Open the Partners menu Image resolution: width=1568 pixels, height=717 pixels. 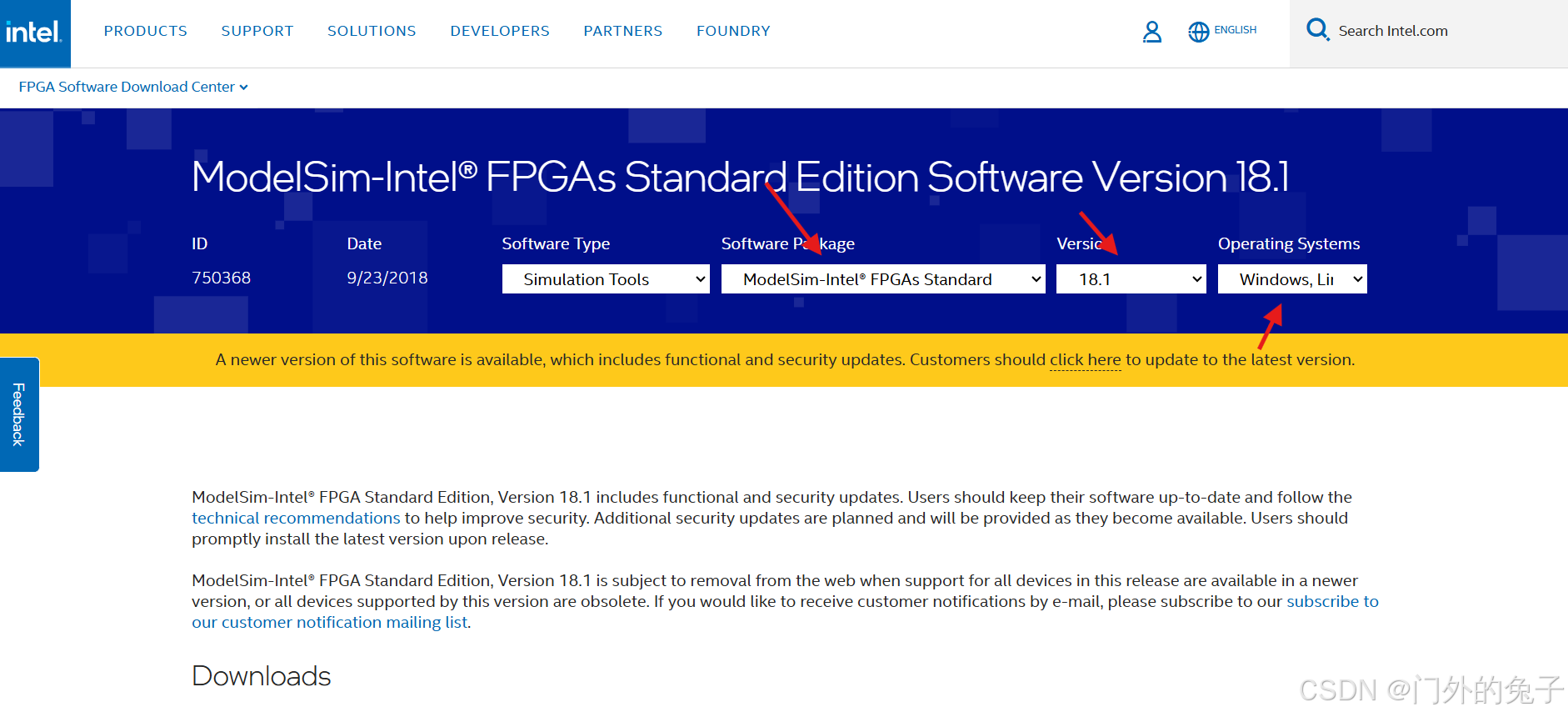coord(623,31)
